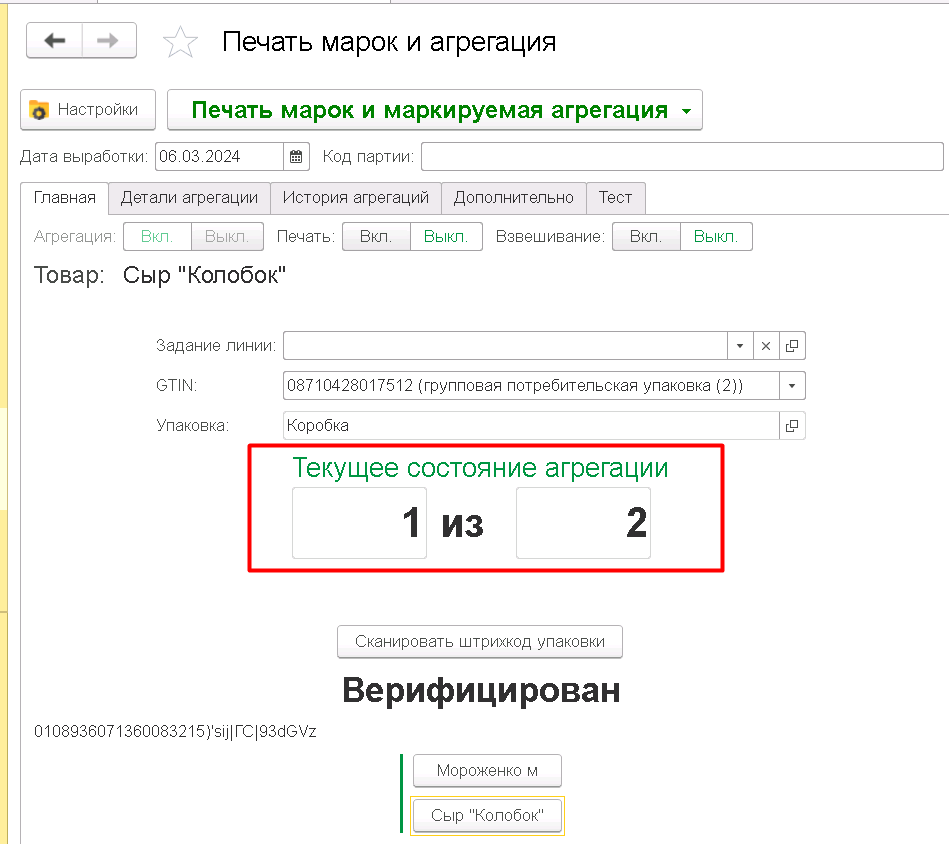Open the Дополнительно tab
This screenshot has height=844, width=949.
click(x=514, y=198)
